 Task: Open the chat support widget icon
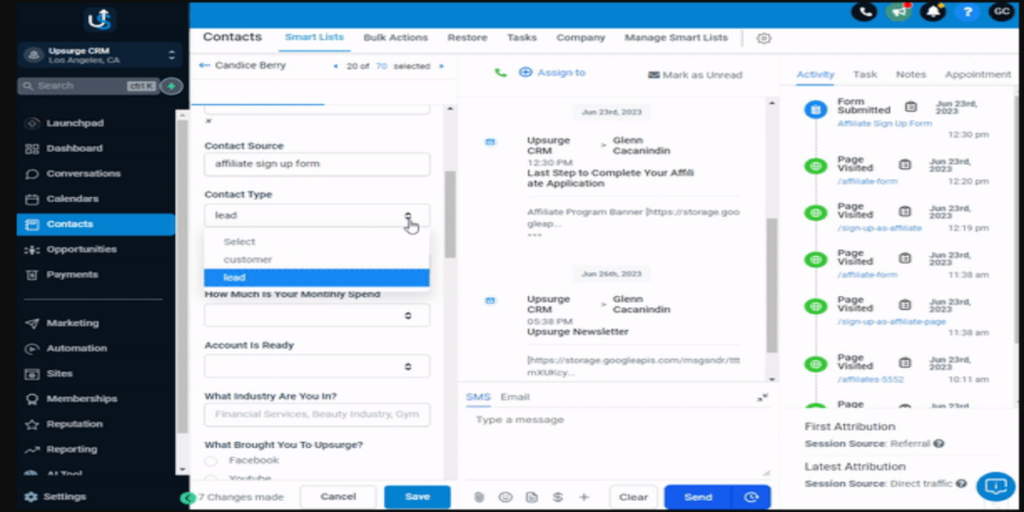(x=996, y=486)
